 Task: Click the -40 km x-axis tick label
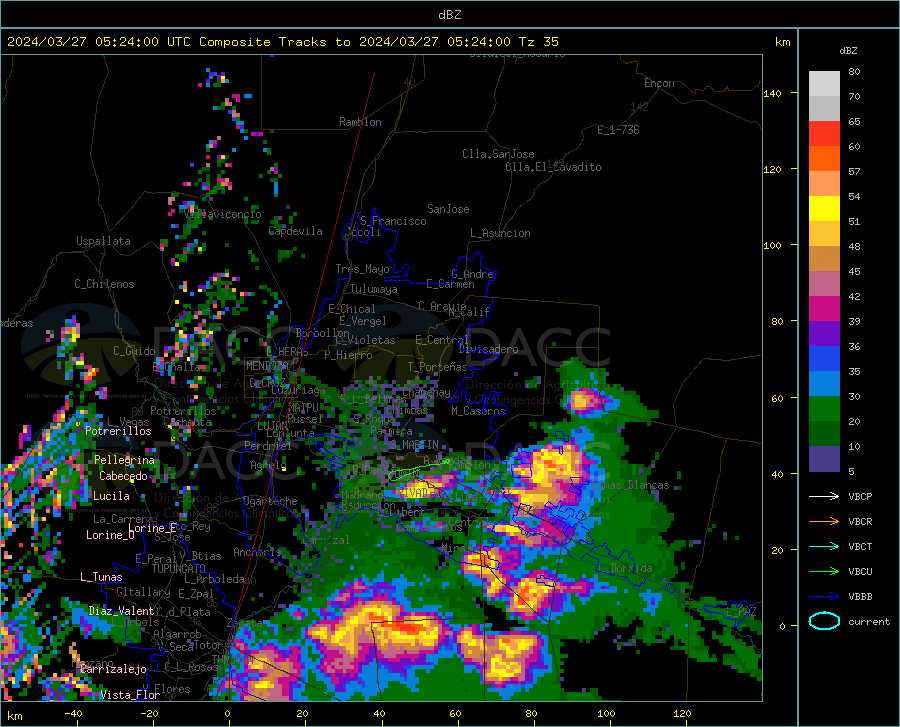coord(73,713)
